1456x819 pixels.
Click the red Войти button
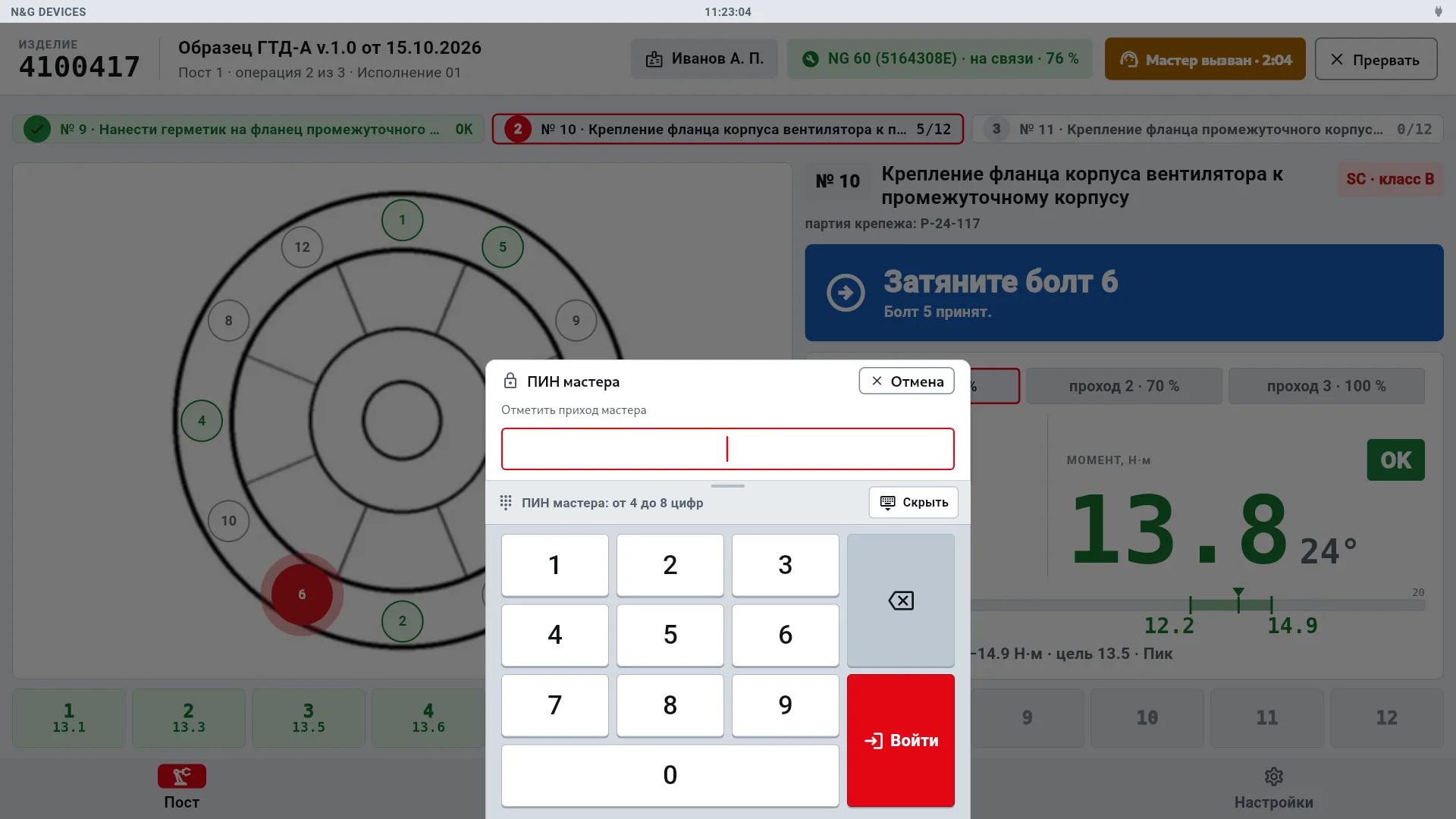coord(900,740)
